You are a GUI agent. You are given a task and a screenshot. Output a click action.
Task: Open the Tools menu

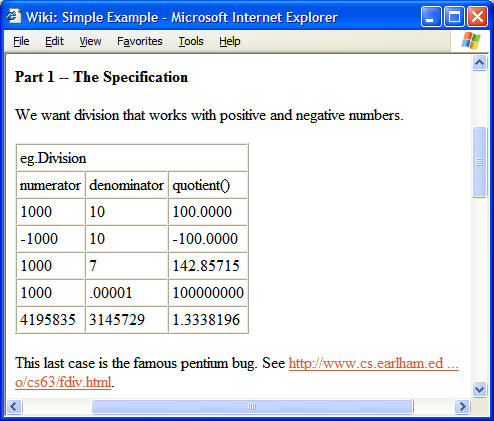click(x=191, y=41)
